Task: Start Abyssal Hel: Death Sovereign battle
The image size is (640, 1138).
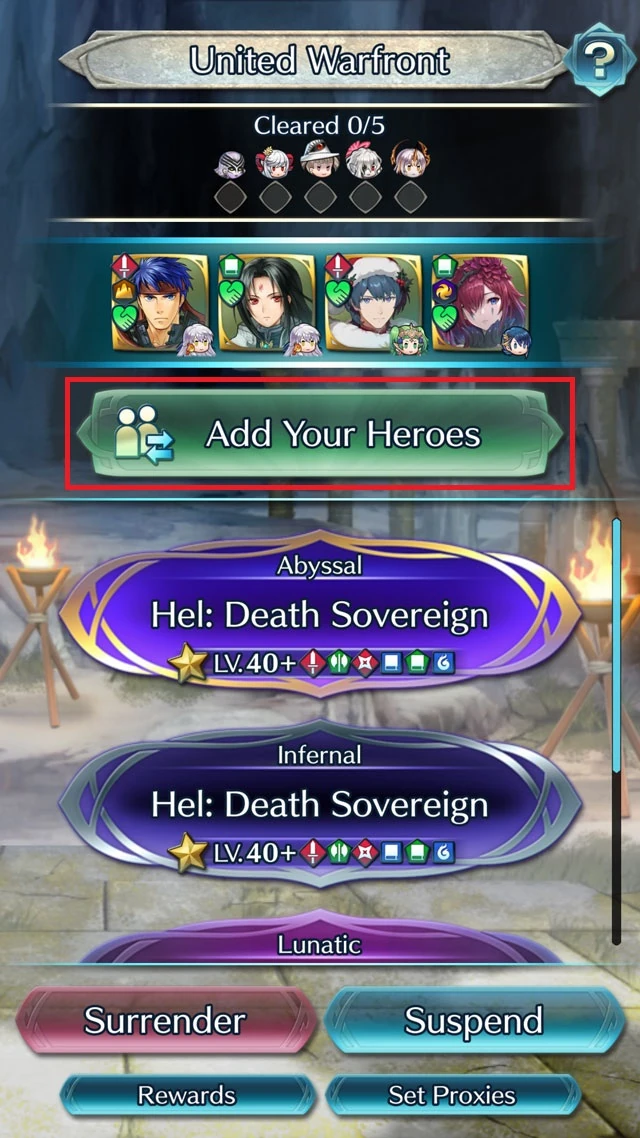Action: tap(319, 614)
